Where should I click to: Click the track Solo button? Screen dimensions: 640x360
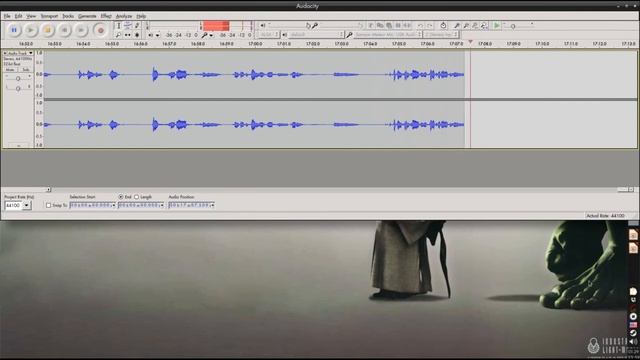tap(25, 70)
